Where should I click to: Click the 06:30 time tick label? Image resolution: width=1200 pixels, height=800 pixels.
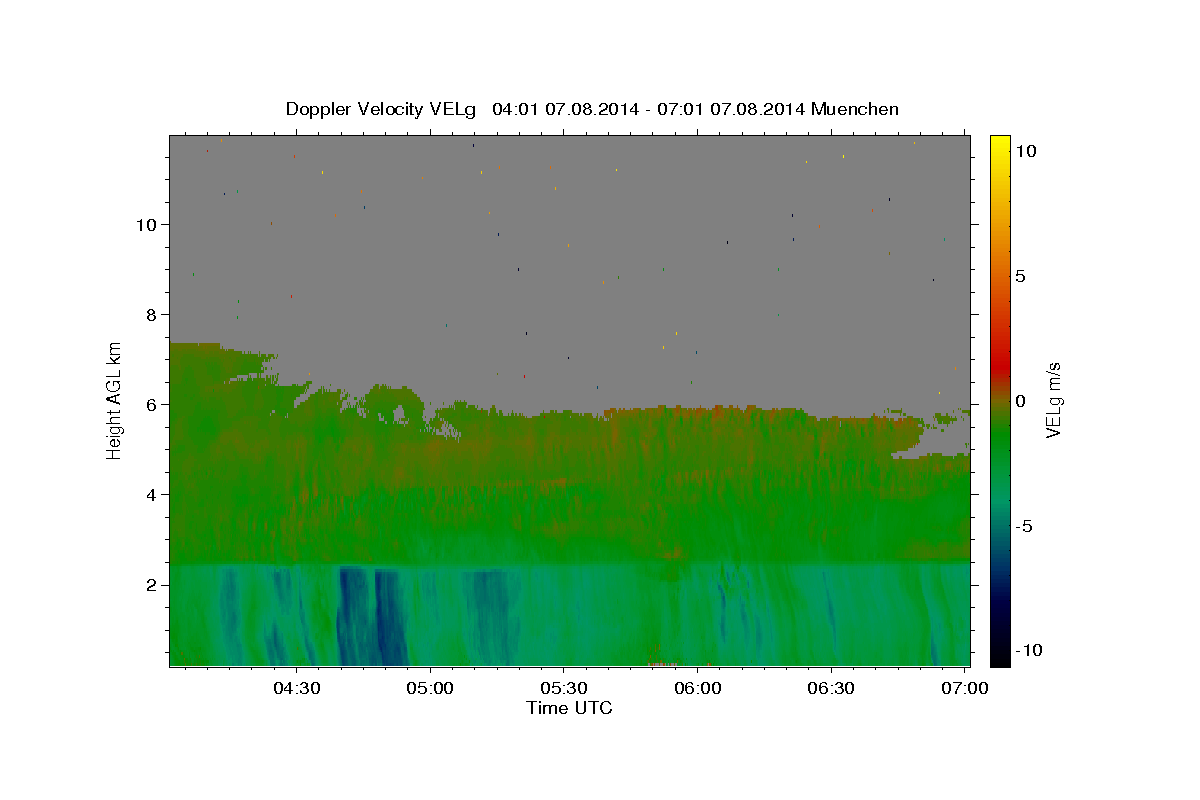(831, 688)
